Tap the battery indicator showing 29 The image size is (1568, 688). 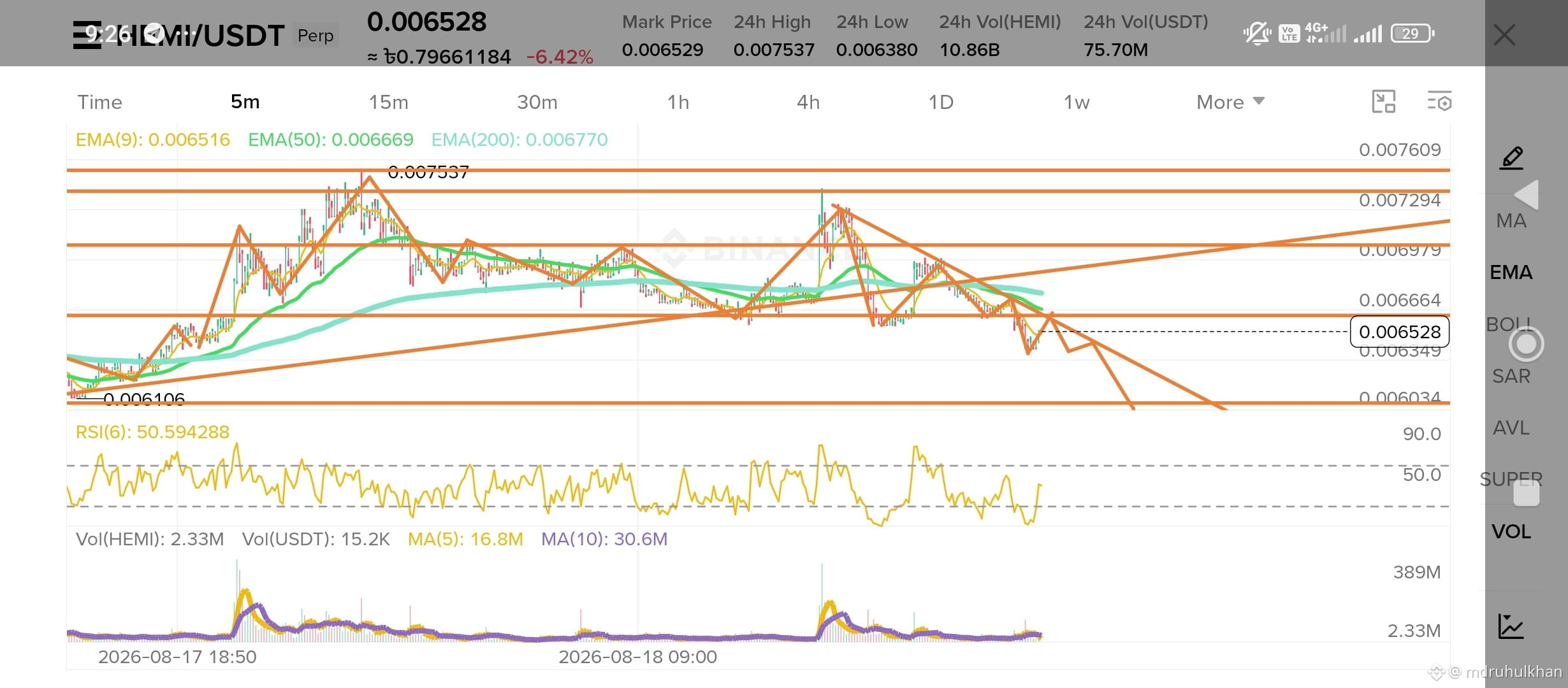(x=1412, y=33)
